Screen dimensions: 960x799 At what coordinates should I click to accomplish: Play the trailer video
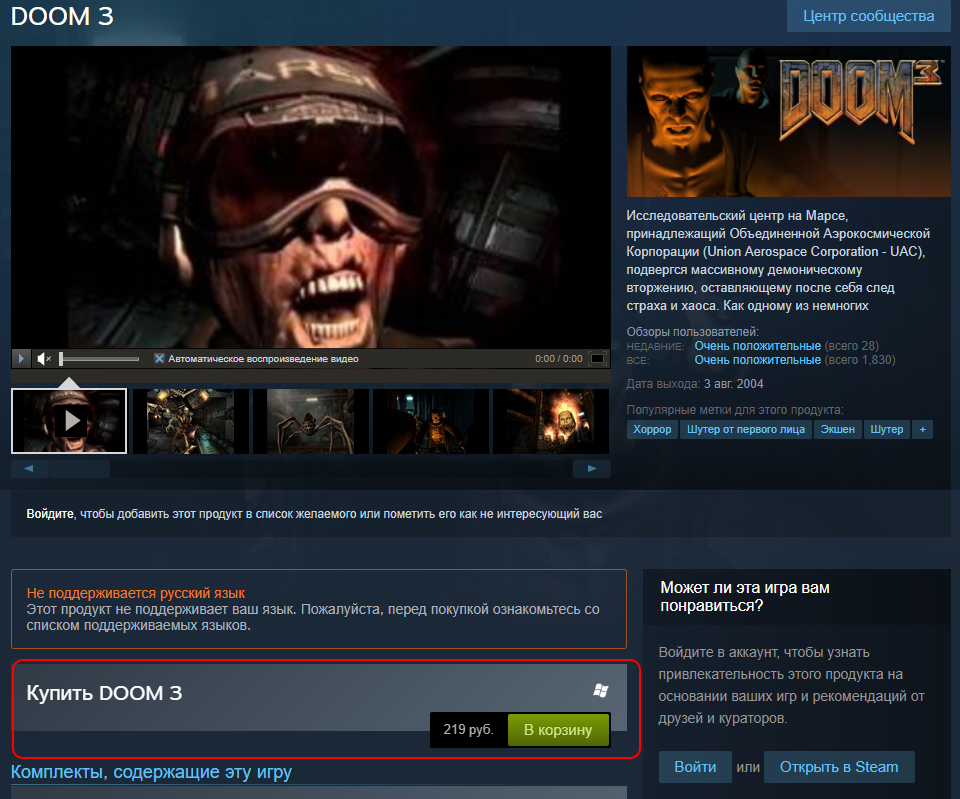[x=21, y=358]
